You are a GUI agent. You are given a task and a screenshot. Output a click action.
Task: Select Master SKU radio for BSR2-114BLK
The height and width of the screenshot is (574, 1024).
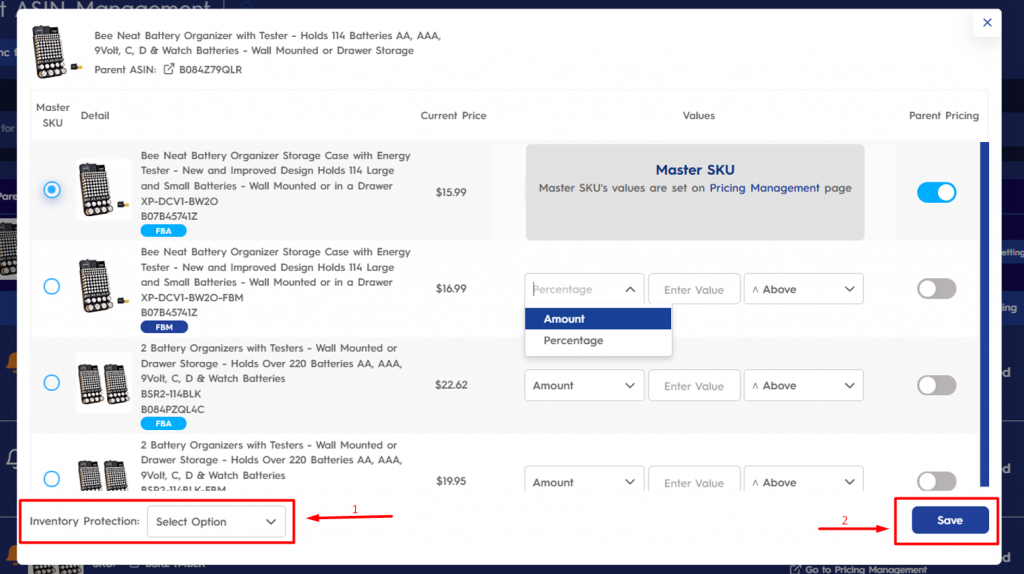[x=52, y=383]
